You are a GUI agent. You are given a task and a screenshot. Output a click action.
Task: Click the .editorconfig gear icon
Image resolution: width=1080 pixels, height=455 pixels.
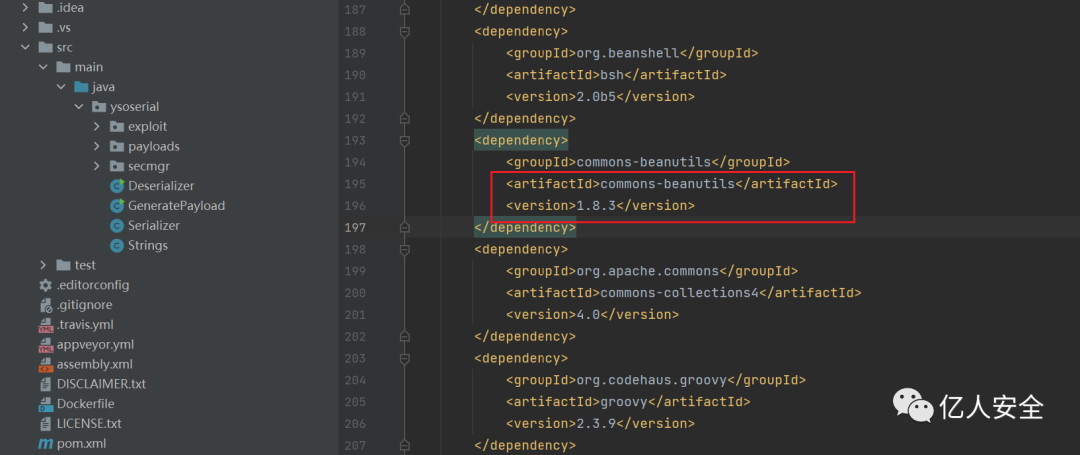click(x=45, y=285)
